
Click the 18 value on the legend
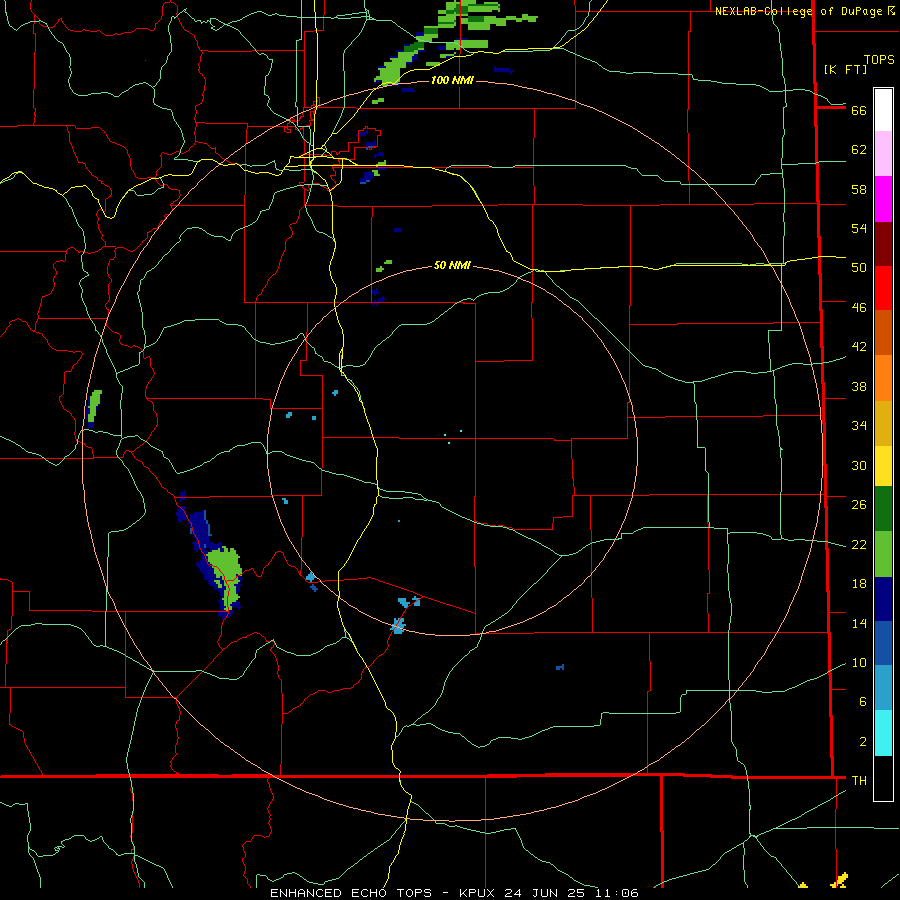click(859, 584)
